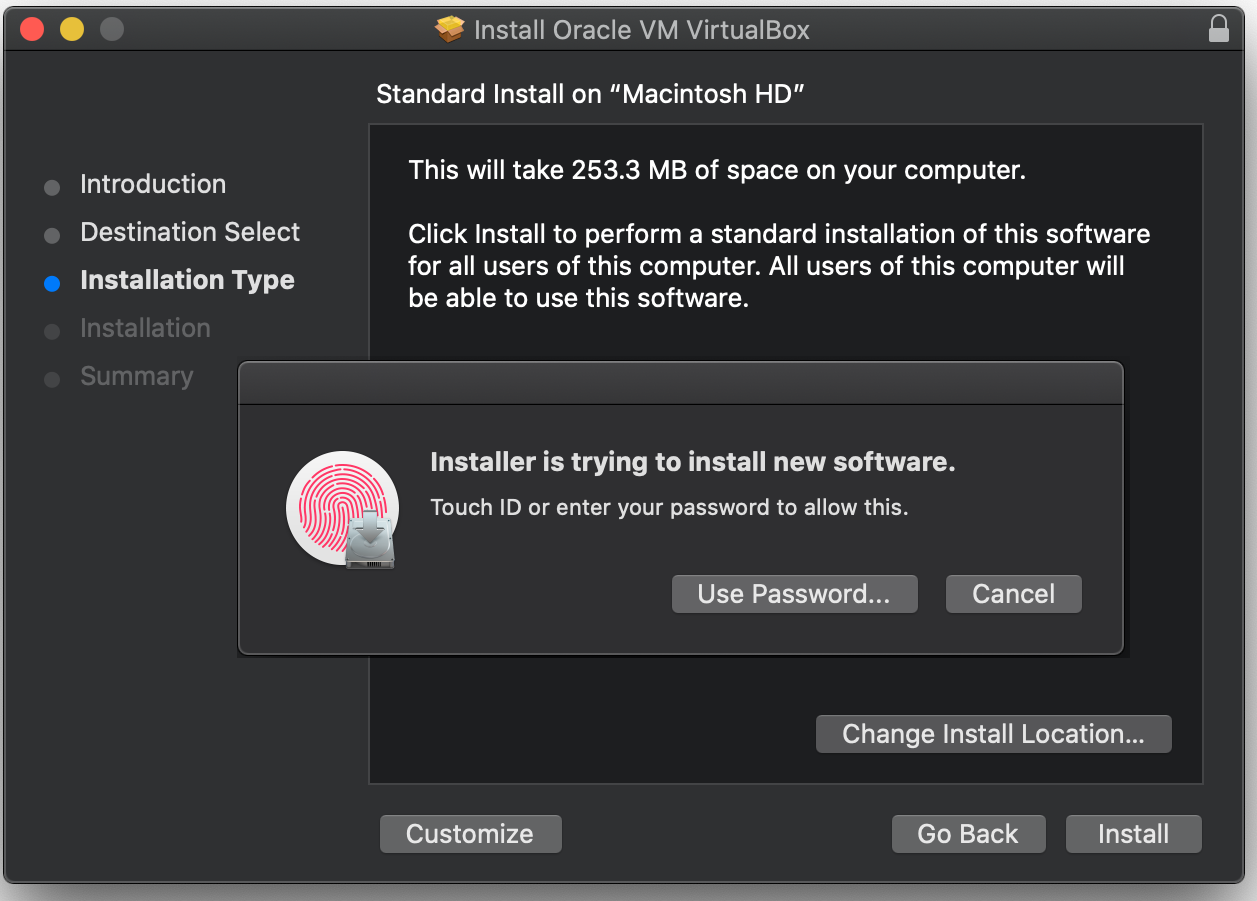Select the Installation Type step label
The image size is (1257, 901).
(x=187, y=280)
